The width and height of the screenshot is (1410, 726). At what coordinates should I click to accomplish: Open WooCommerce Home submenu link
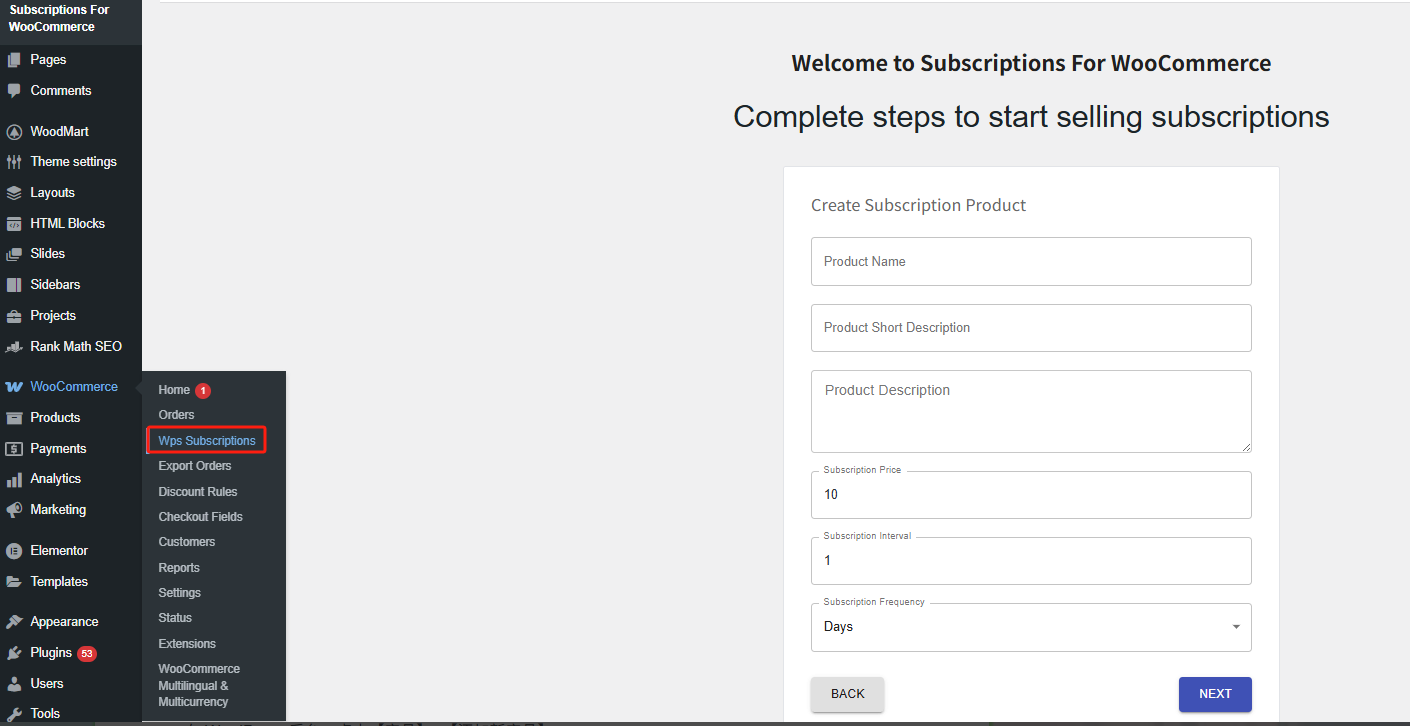point(174,390)
